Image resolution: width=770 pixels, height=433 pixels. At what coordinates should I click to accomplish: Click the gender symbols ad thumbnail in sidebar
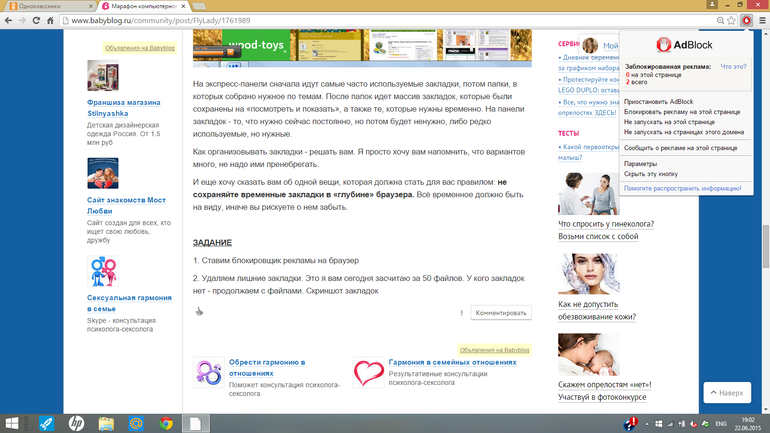[103, 271]
